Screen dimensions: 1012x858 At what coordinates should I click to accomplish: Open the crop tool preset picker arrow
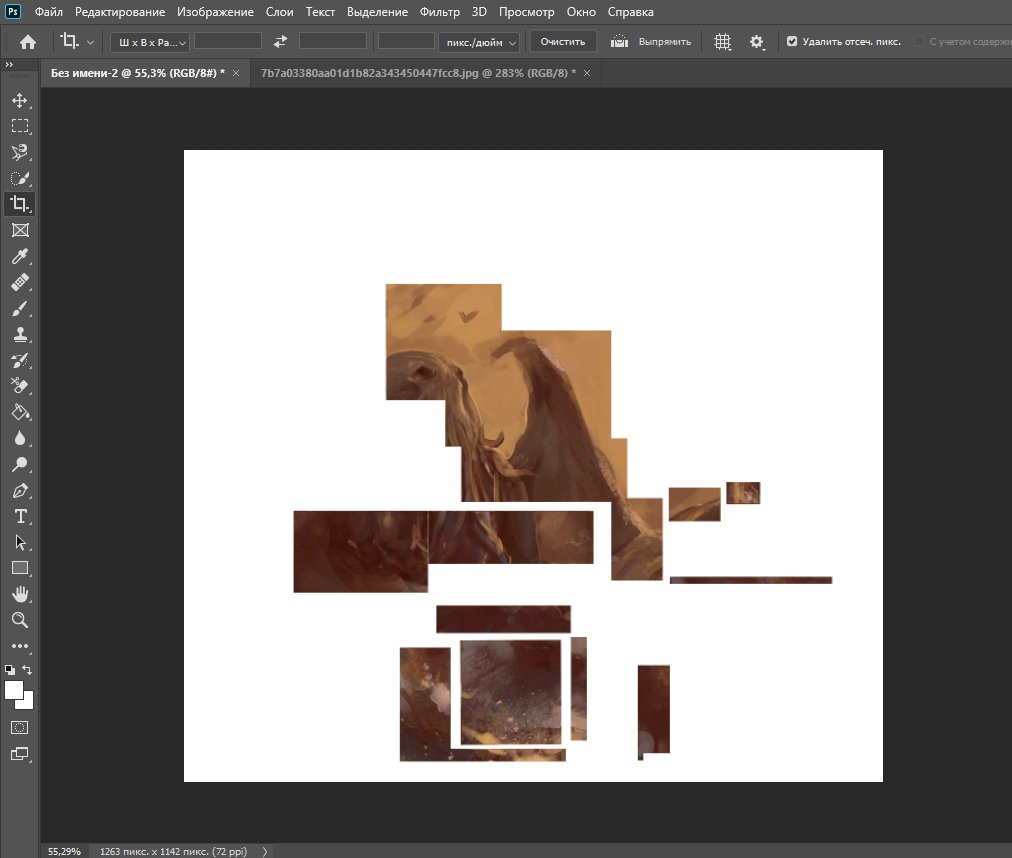click(90, 43)
